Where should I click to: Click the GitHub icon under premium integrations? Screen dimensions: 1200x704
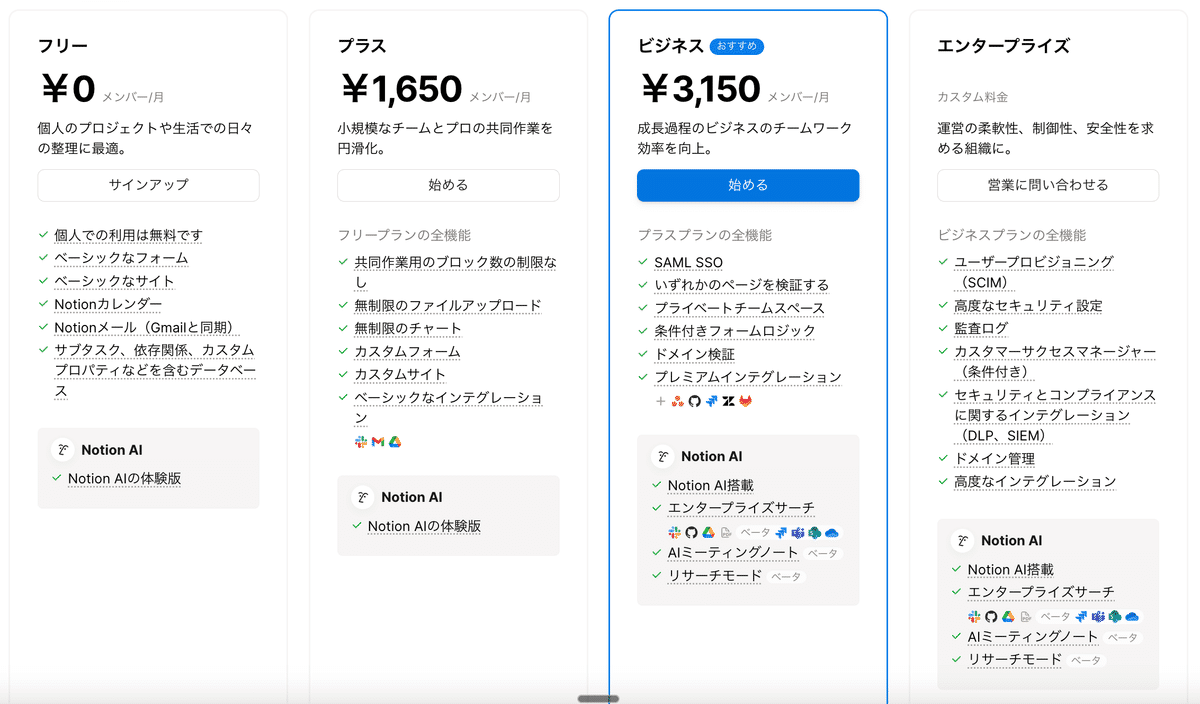click(x=694, y=401)
